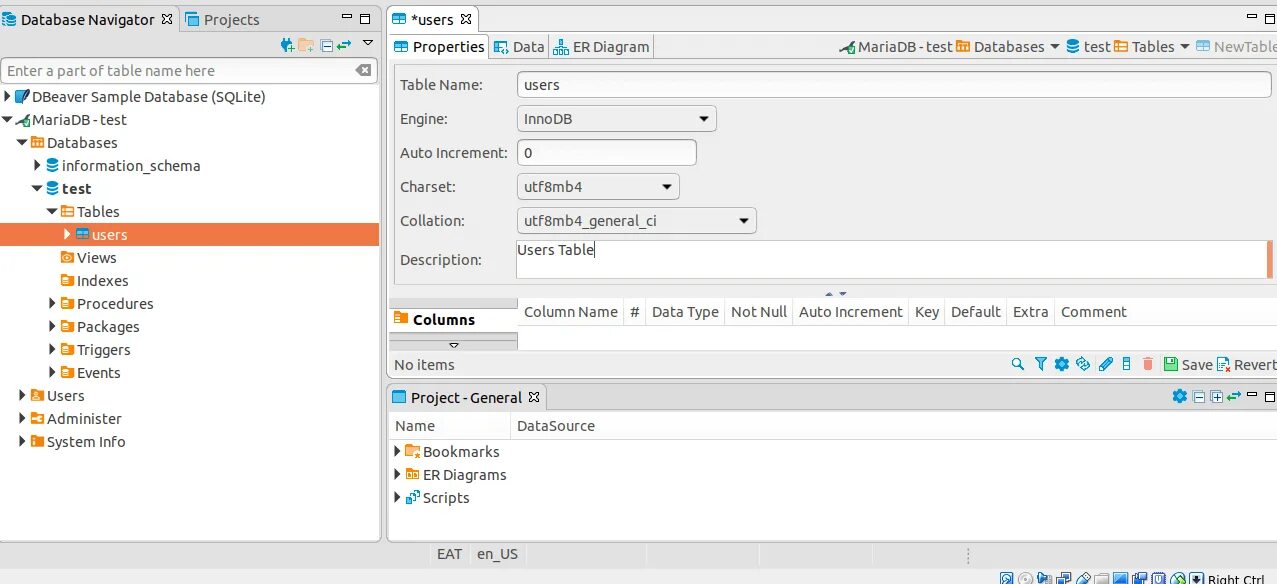Expand the Procedures tree node

point(53,303)
